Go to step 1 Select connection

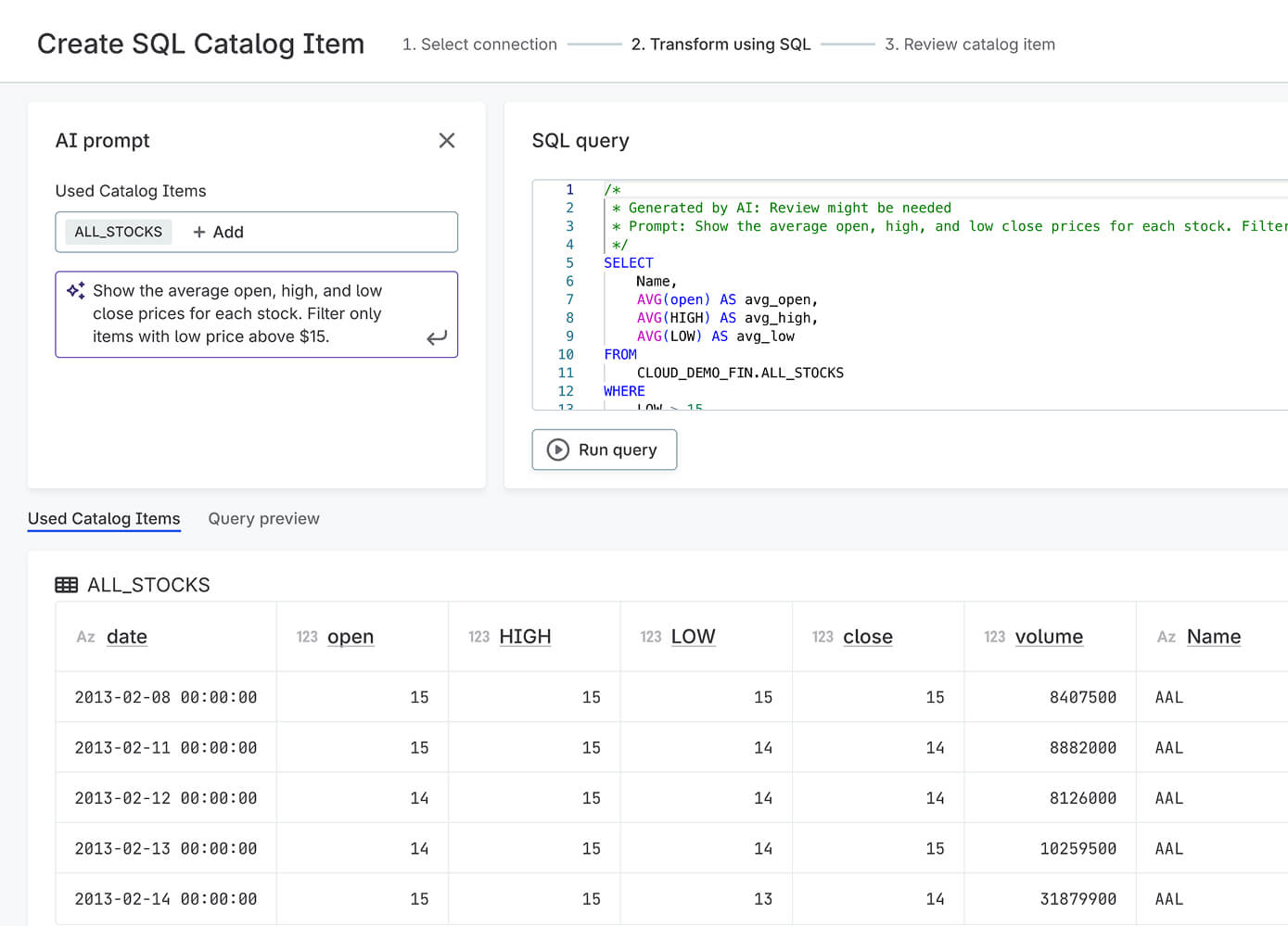pyautogui.click(x=479, y=44)
